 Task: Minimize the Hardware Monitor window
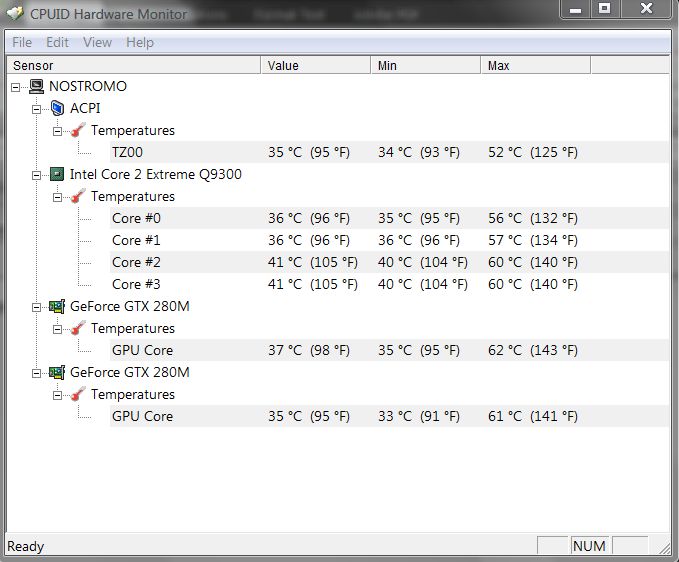tap(576, 10)
